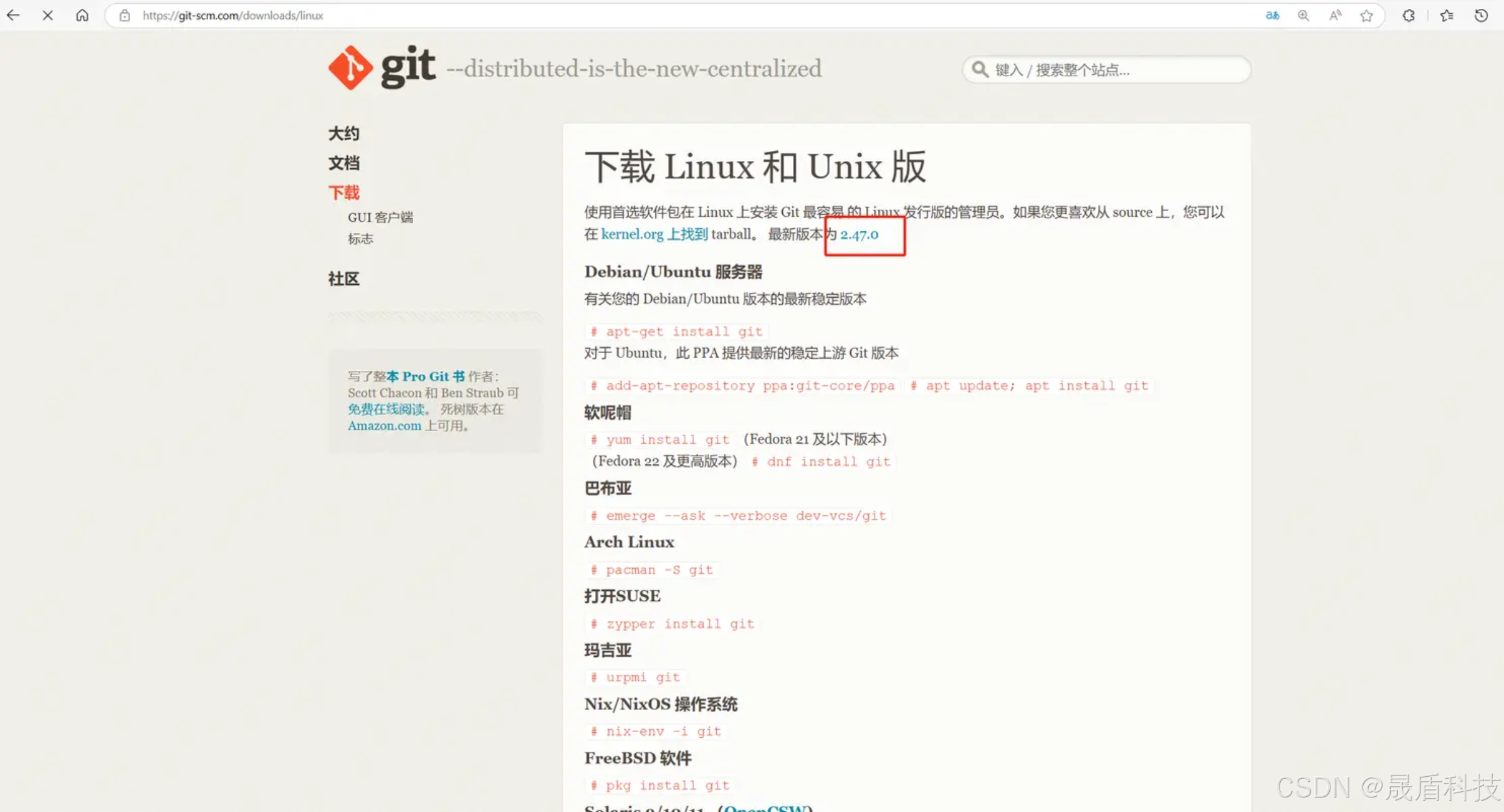Click the site info lock icon
Viewport: 1504px width, 812px height.
[124, 16]
